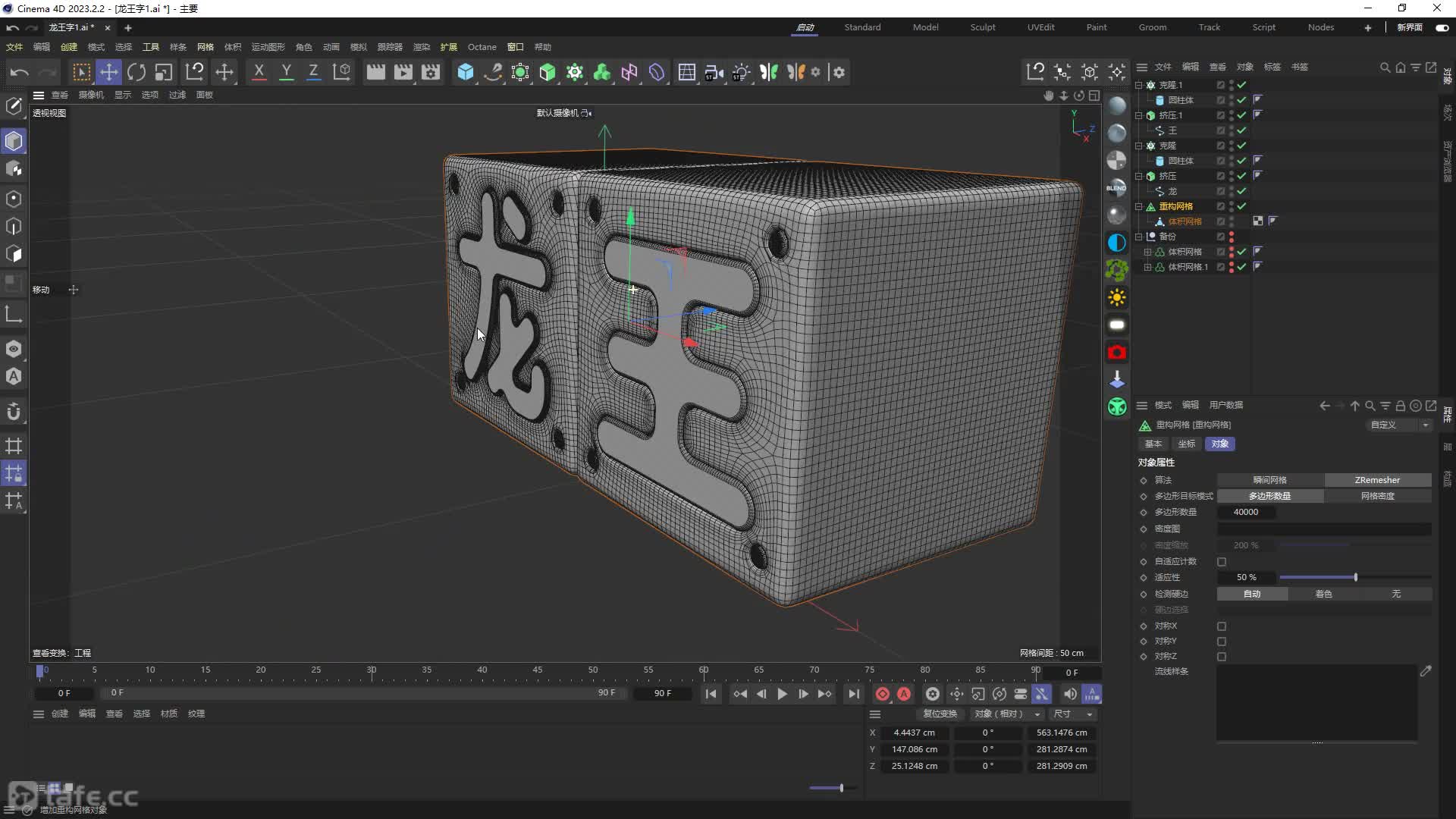Open the 坐标 tab in attributes
Viewport: 1456px width, 819px height.
1186,444
